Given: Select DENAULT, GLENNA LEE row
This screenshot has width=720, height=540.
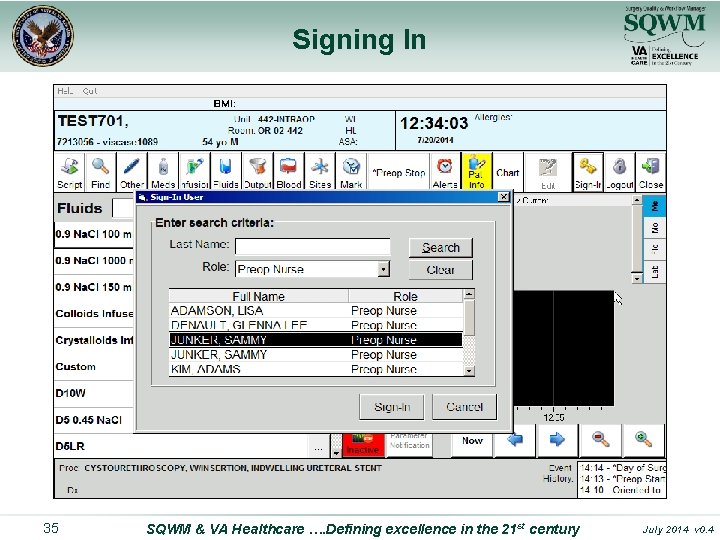Looking at the screenshot, I should coord(316,325).
